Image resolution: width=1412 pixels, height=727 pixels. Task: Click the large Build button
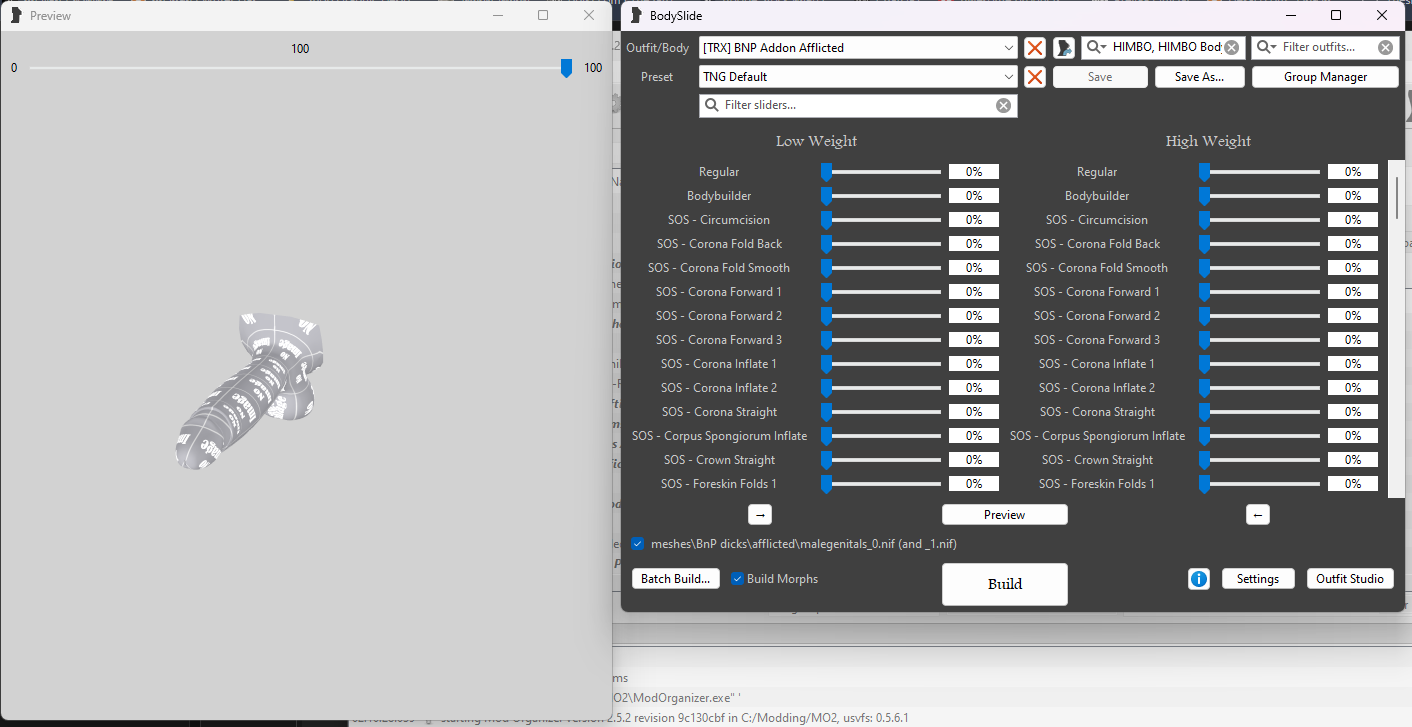tap(1004, 584)
